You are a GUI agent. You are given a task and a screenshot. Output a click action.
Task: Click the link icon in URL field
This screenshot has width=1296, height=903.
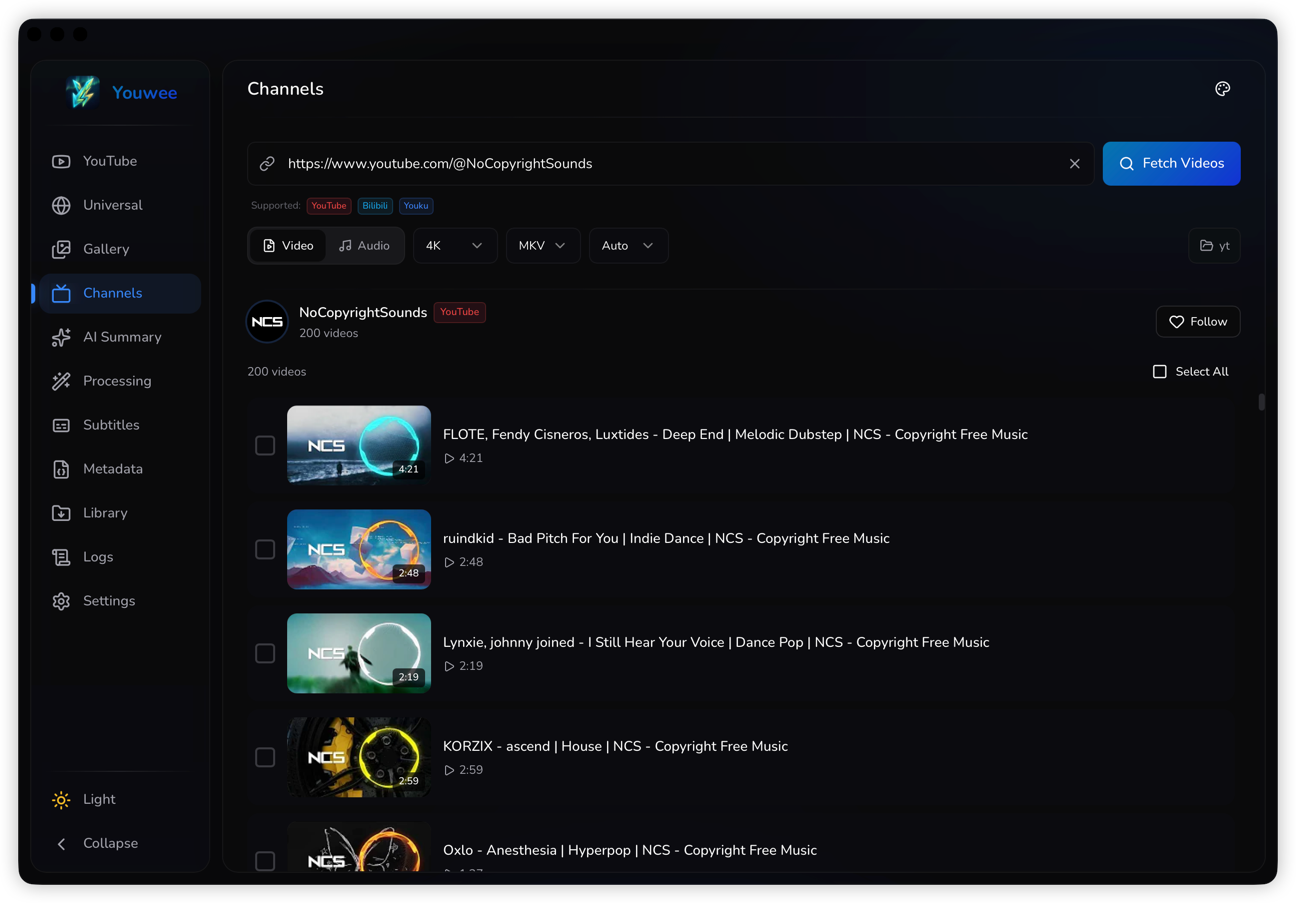pyautogui.click(x=267, y=164)
